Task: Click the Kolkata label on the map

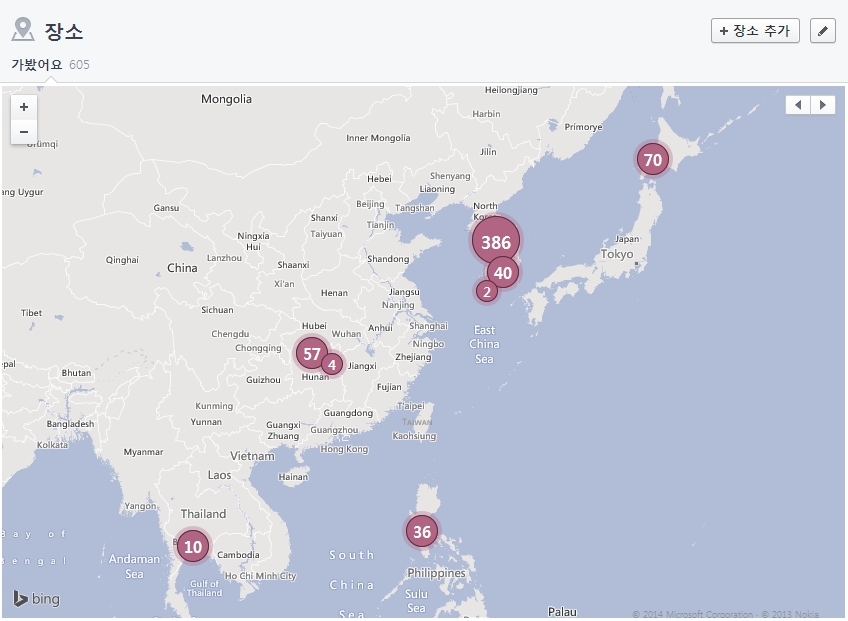Action: [52, 445]
